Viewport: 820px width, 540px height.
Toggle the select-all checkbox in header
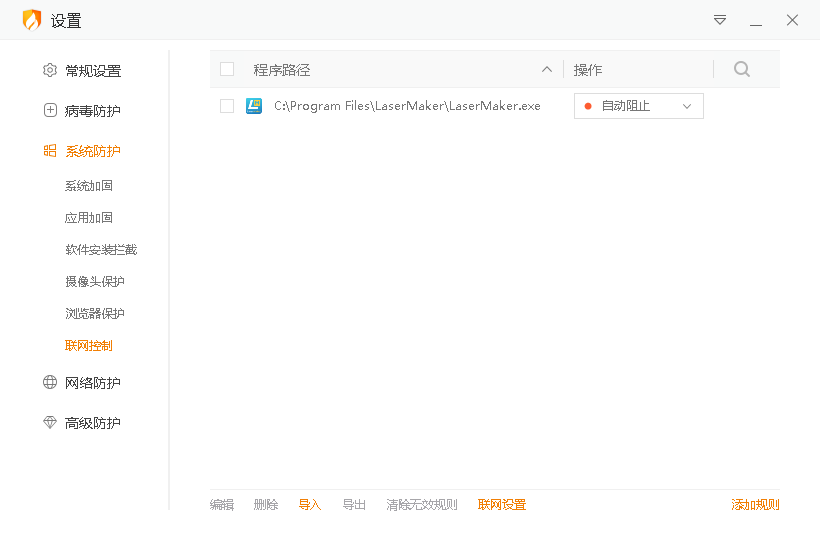coord(227,69)
